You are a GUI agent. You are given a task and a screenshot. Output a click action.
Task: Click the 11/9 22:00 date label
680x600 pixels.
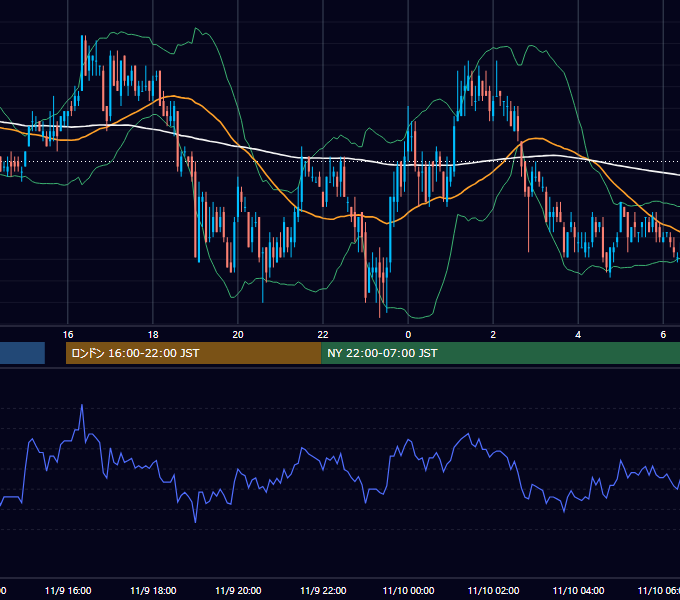pos(323,590)
